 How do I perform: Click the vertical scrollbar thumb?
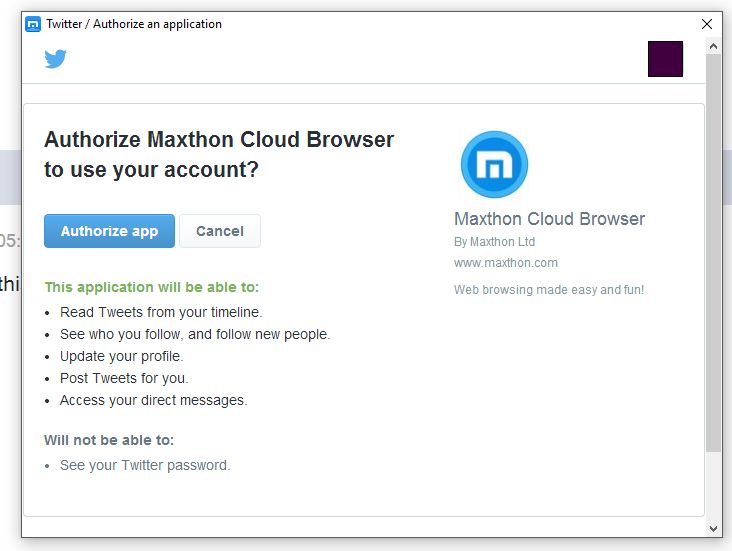713,253
